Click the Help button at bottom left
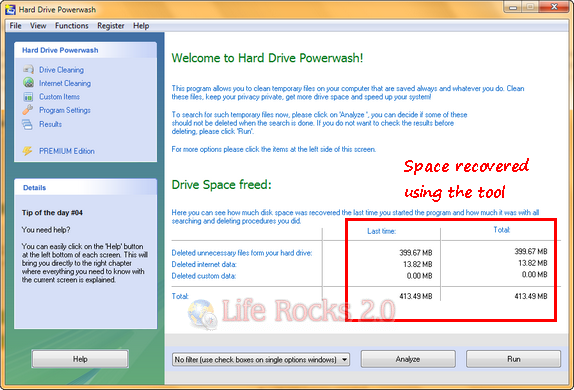The width and height of the screenshot is (574, 390). (80, 359)
